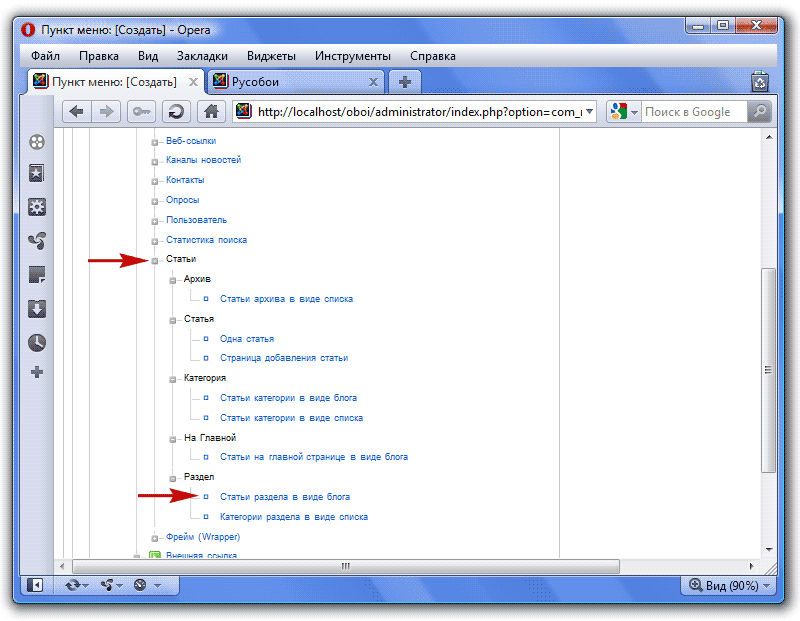Open the History clock panel in sidebar
The image size is (800, 621).
pyautogui.click(x=37, y=342)
